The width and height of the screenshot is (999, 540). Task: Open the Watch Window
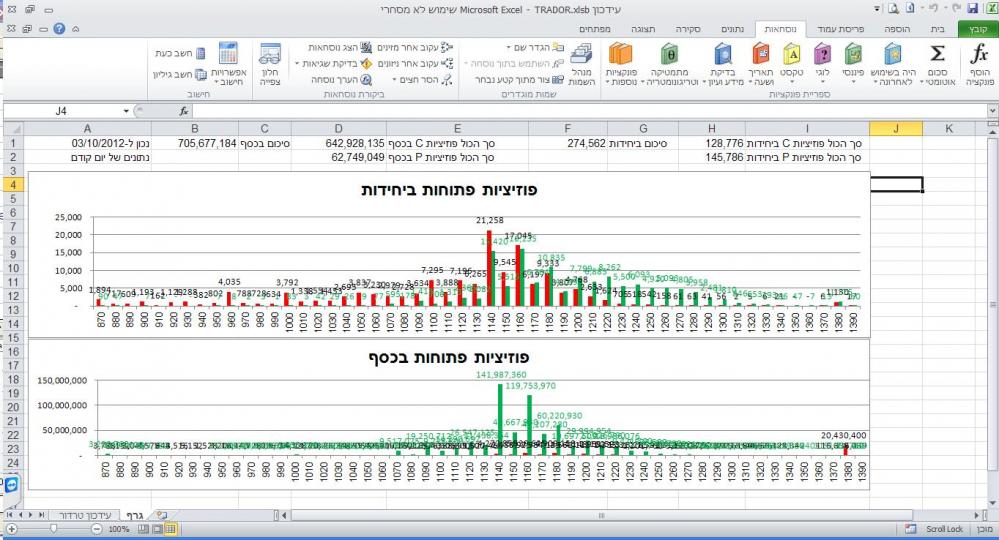(x=270, y=60)
